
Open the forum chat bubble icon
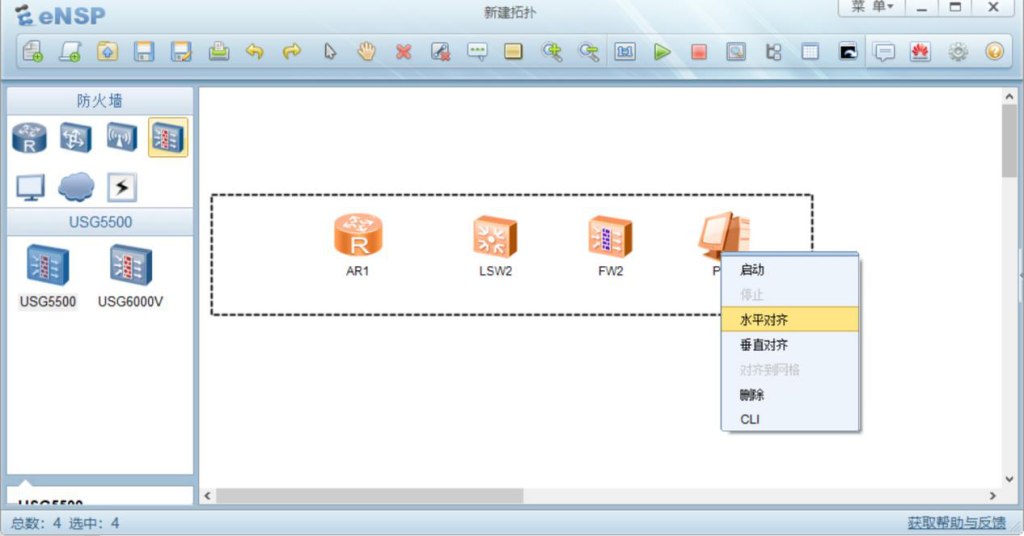tap(884, 52)
